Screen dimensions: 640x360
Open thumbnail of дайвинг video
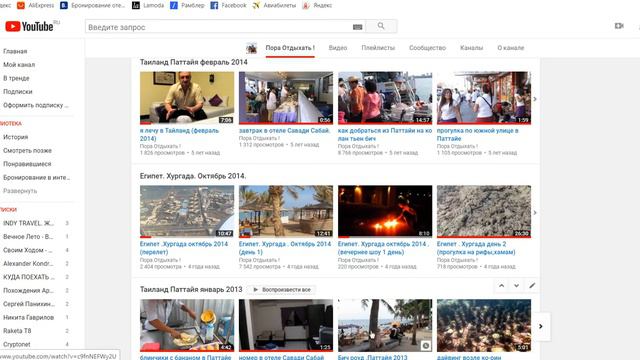(x=484, y=325)
